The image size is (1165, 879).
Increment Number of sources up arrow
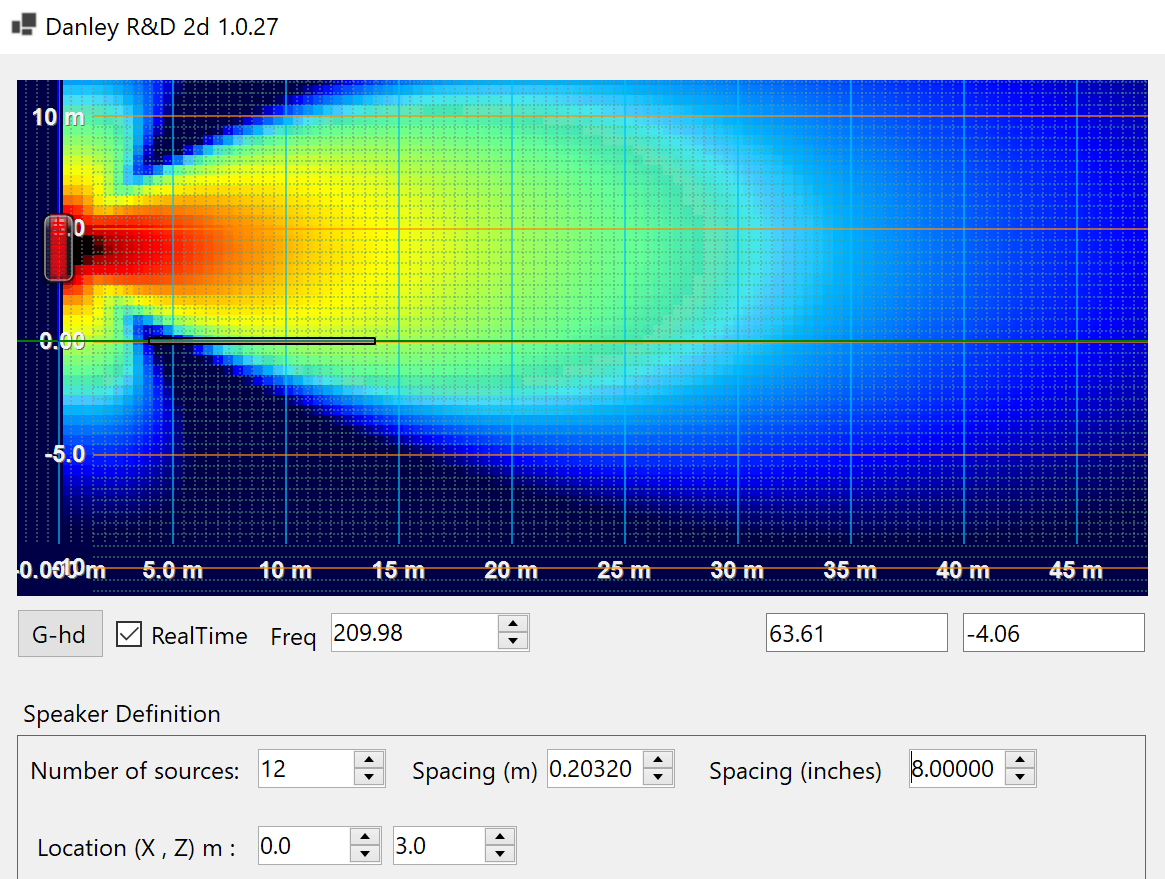[x=369, y=760]
